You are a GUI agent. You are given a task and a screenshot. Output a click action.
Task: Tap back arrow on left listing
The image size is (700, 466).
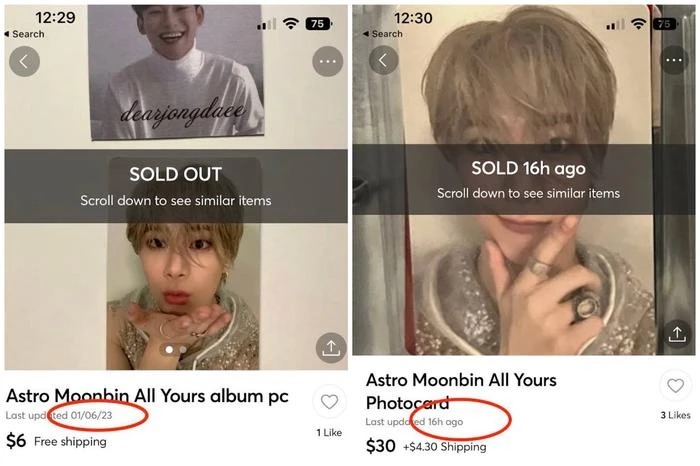point(24,61)
